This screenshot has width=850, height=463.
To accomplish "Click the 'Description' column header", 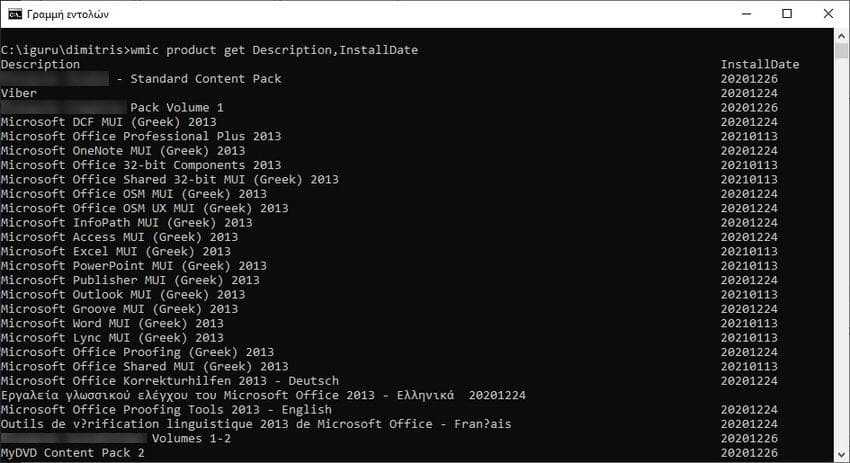I will click(40, 65).
